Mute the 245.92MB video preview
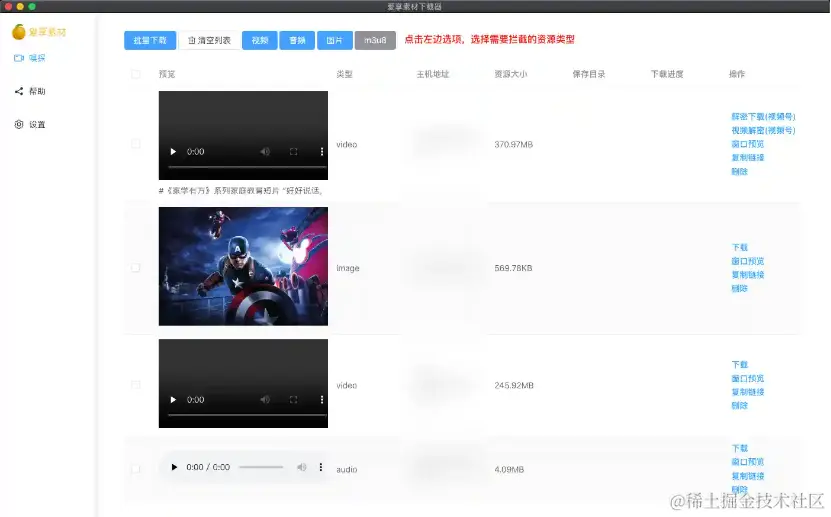Viewport: 831px width, 517px height. tap(265, 399)
